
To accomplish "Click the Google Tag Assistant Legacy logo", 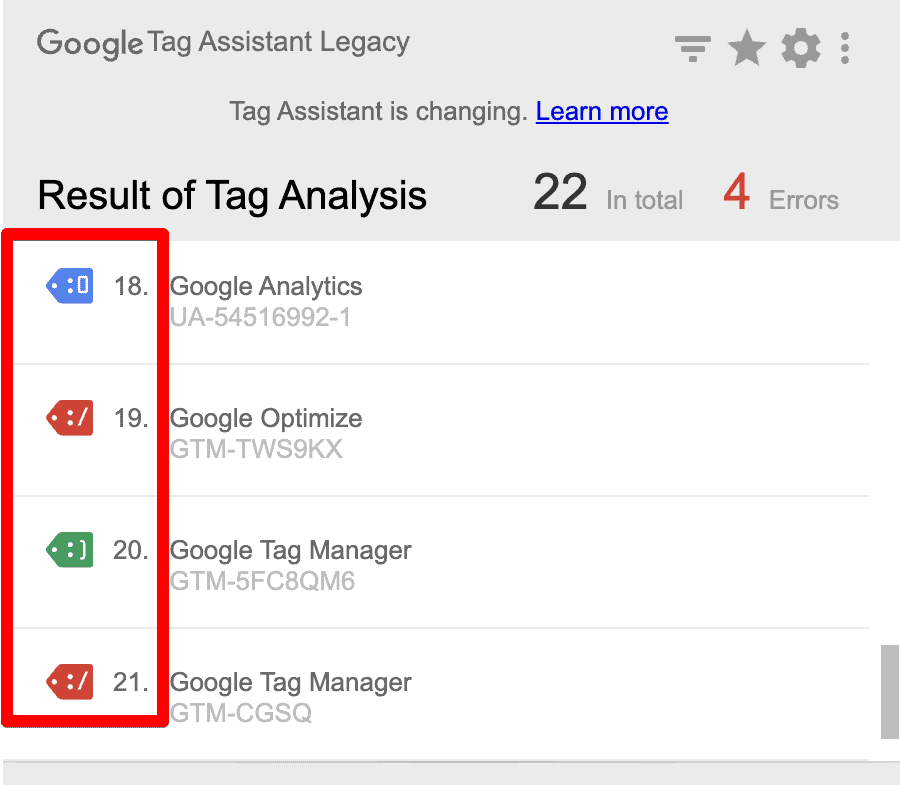I will pyautogui.click(x=222, y=43).
